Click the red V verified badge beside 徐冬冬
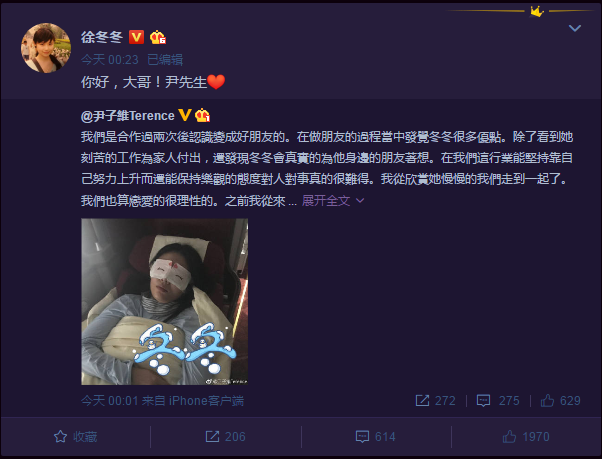Screen dimensions: 602x459 point(136,37)
